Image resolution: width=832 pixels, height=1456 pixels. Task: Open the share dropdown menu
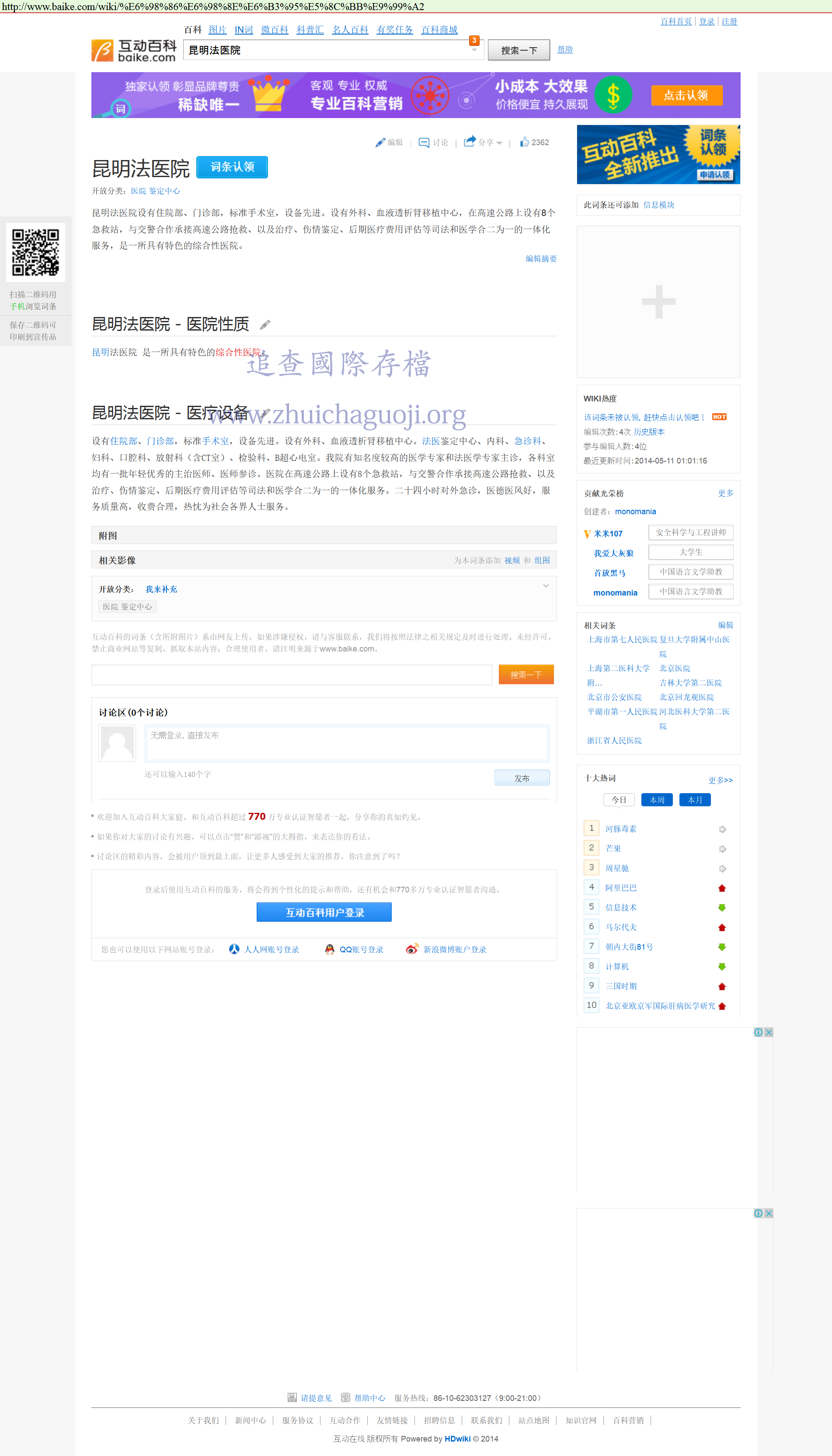[499, 143]
